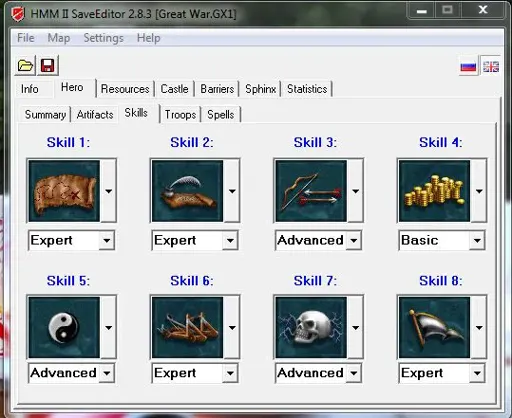Viewport: 512px width, 418px height.
Task: Open Skill 6 level dropdown showing Expert
Action: point(195,373)
